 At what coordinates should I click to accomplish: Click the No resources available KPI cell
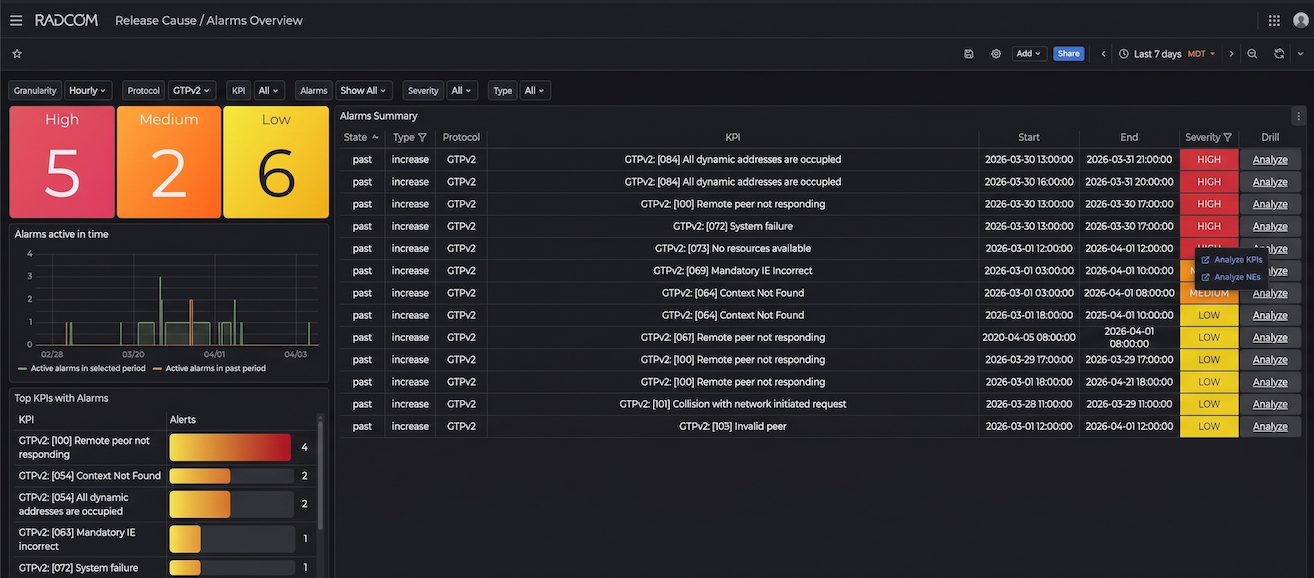[733, 248]
